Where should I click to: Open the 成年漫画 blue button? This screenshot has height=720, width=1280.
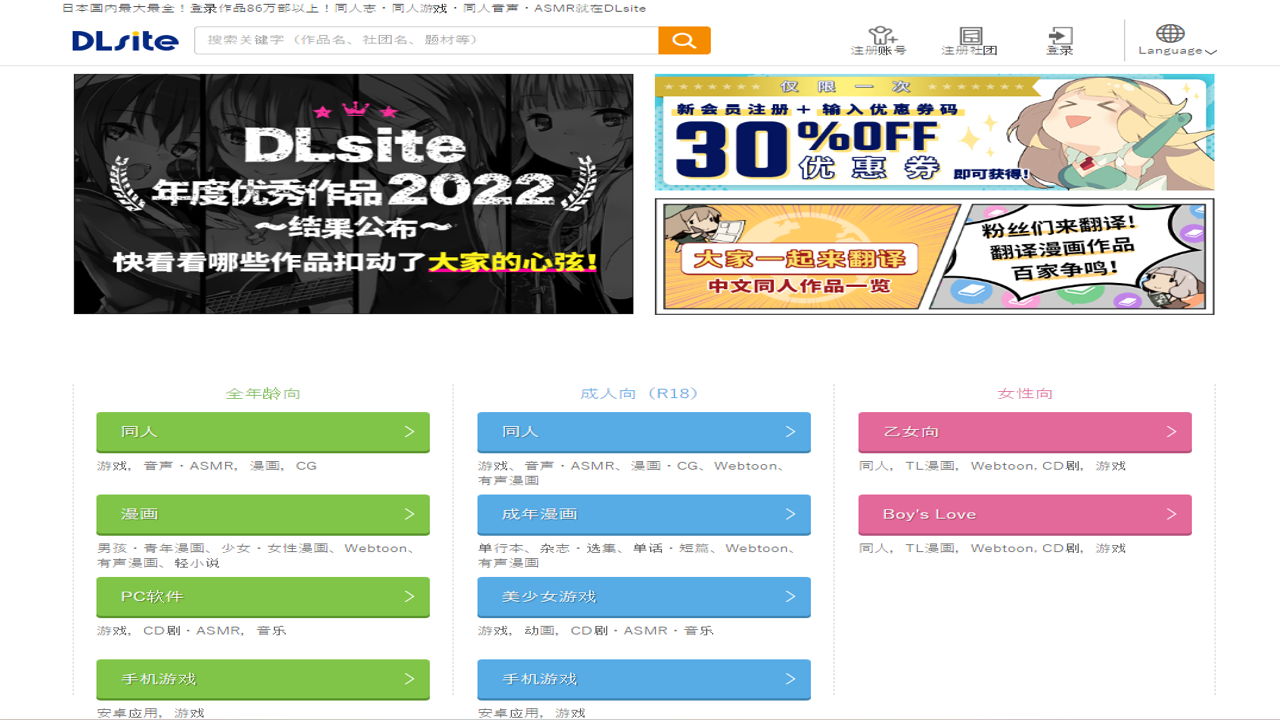click(x=644, y=514)
